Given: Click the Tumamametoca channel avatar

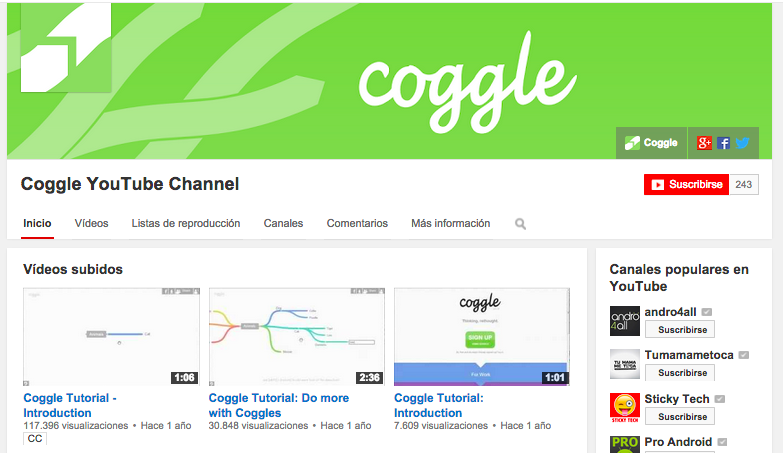Looking at the screenshot, I should tap(625, 364).
